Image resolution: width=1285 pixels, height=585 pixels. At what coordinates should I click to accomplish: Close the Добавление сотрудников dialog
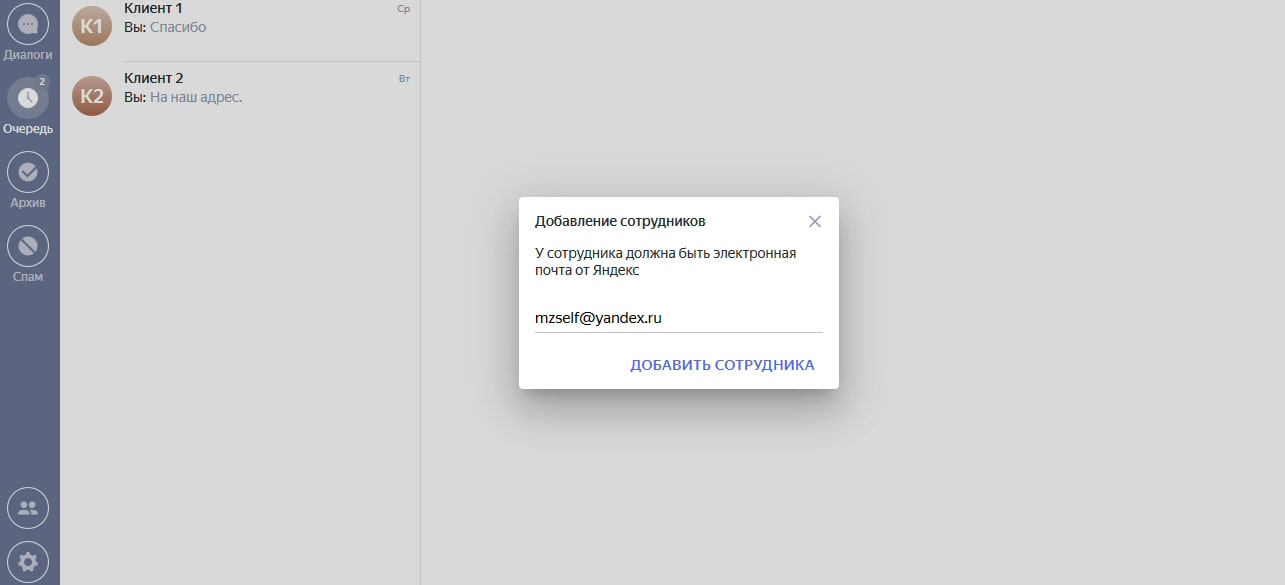(x=814, y=221)
